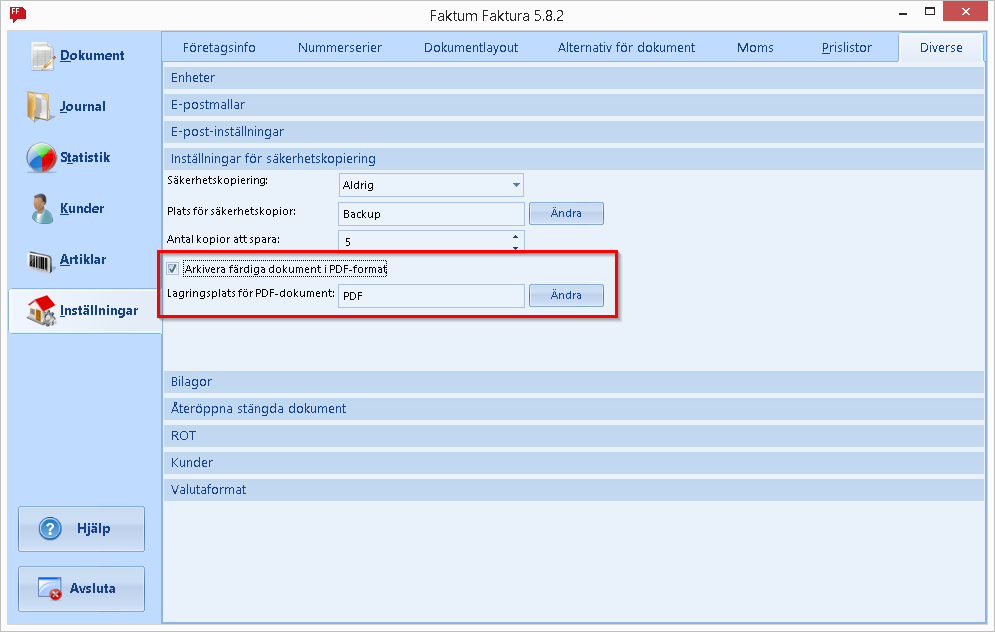Increase Antal kopior att spara value
The image size is (995, 632).
[x=515, y=237]
